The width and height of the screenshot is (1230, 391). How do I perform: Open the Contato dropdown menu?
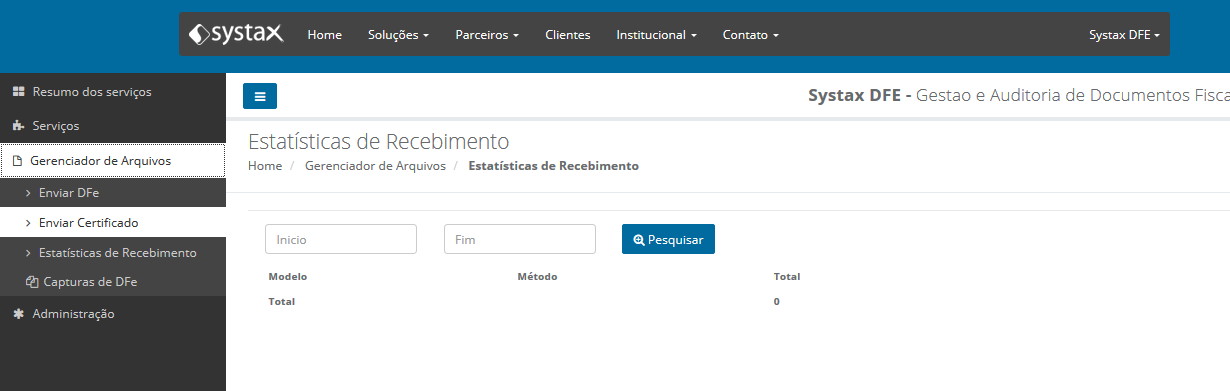[751, 34]
